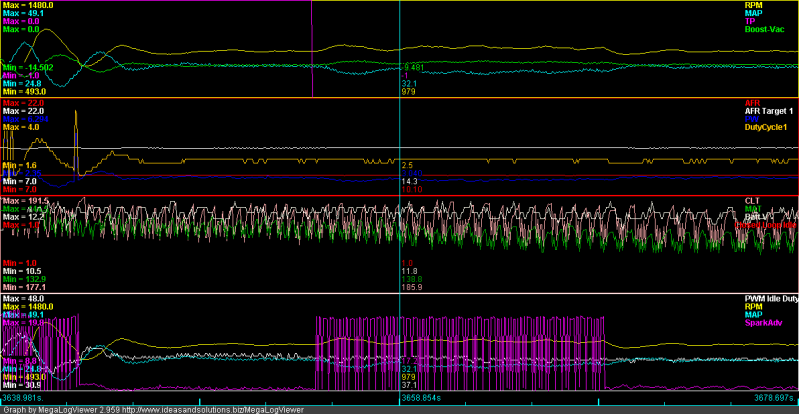Click the end time 3678.697s label
799x414 pixels.
click(775, 397)
